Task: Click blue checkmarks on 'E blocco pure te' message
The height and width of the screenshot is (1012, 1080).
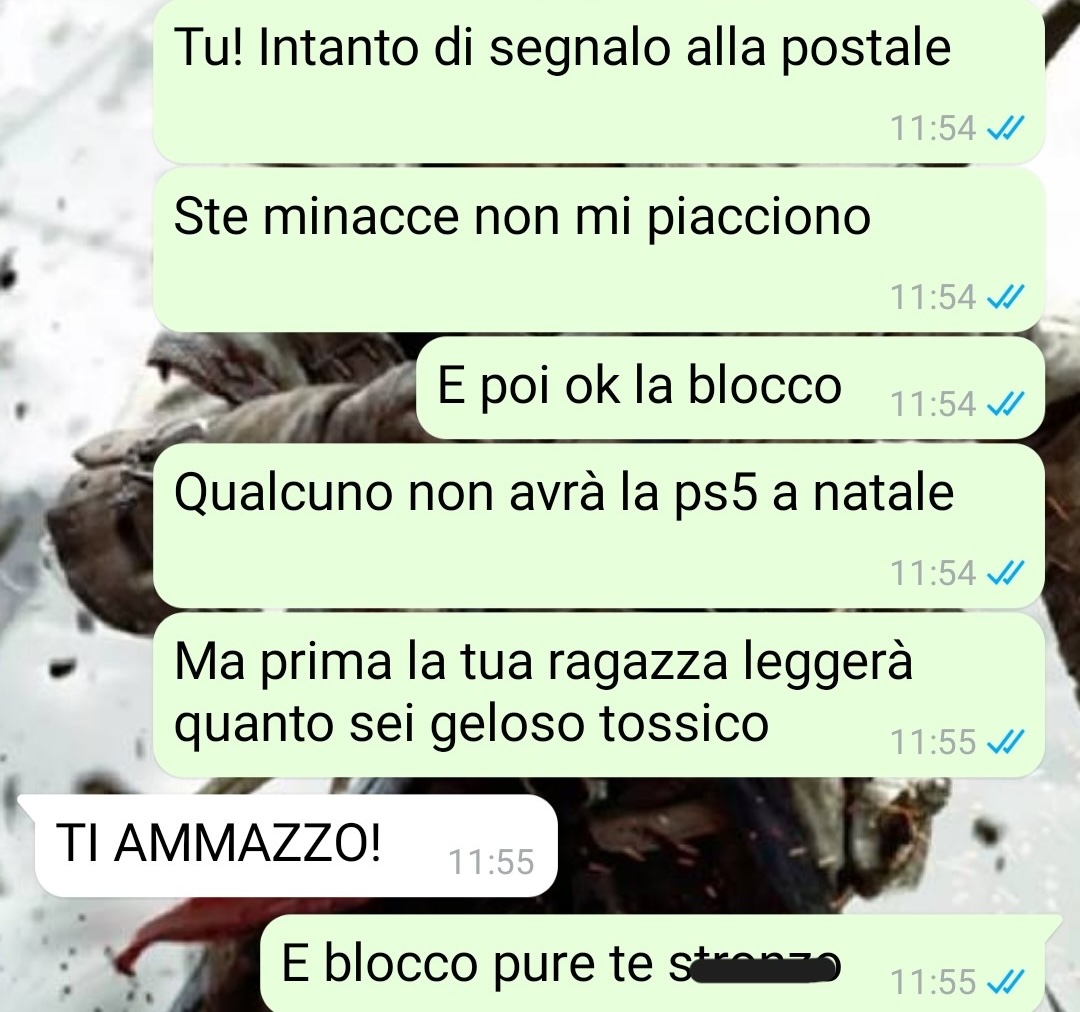Action: (x=1006, y=981)
